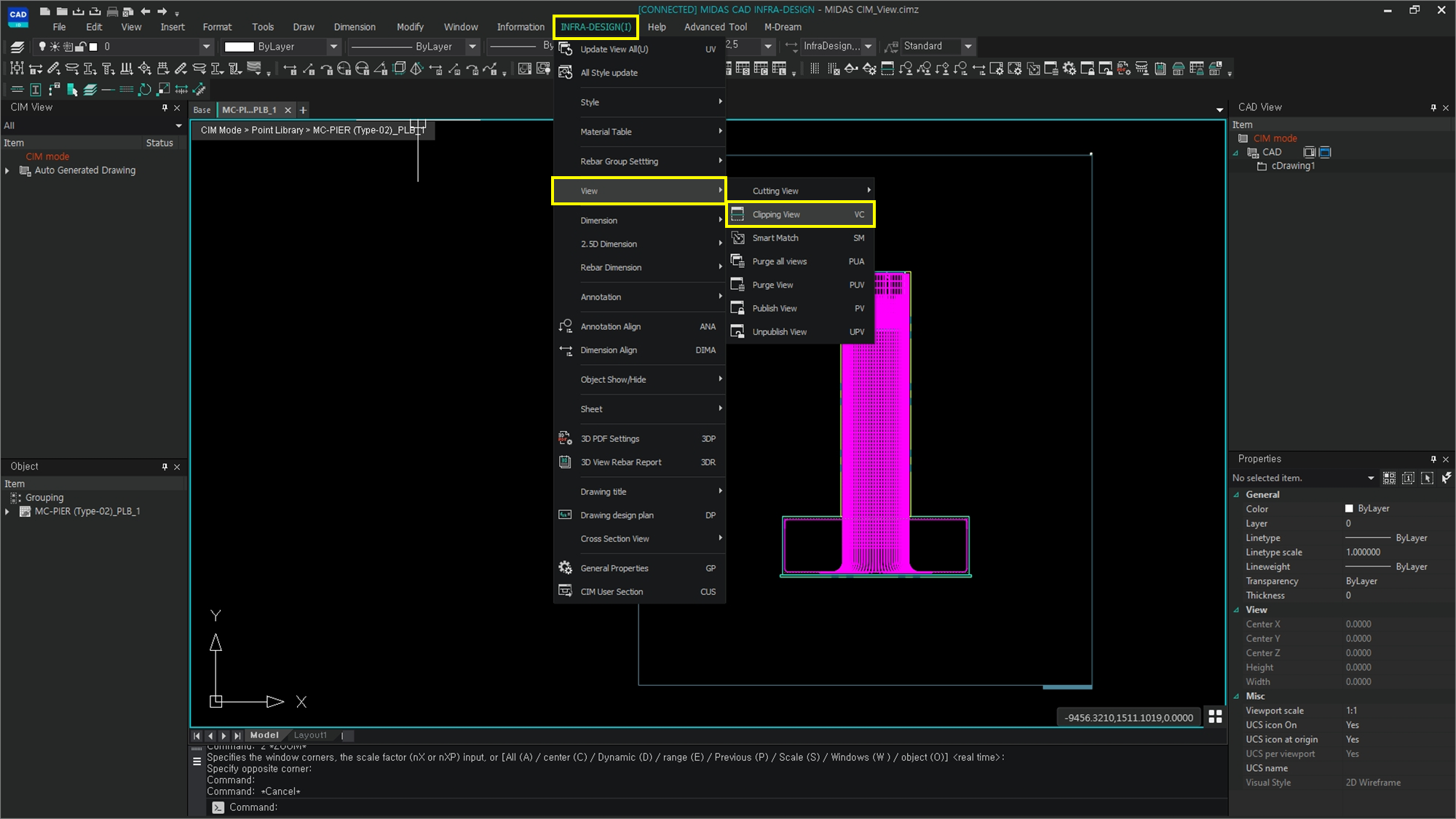The width and height of the screenshot is (1456, 819).
Task: Open the All filter dropdown in CIM View
Action: [178, 125]
